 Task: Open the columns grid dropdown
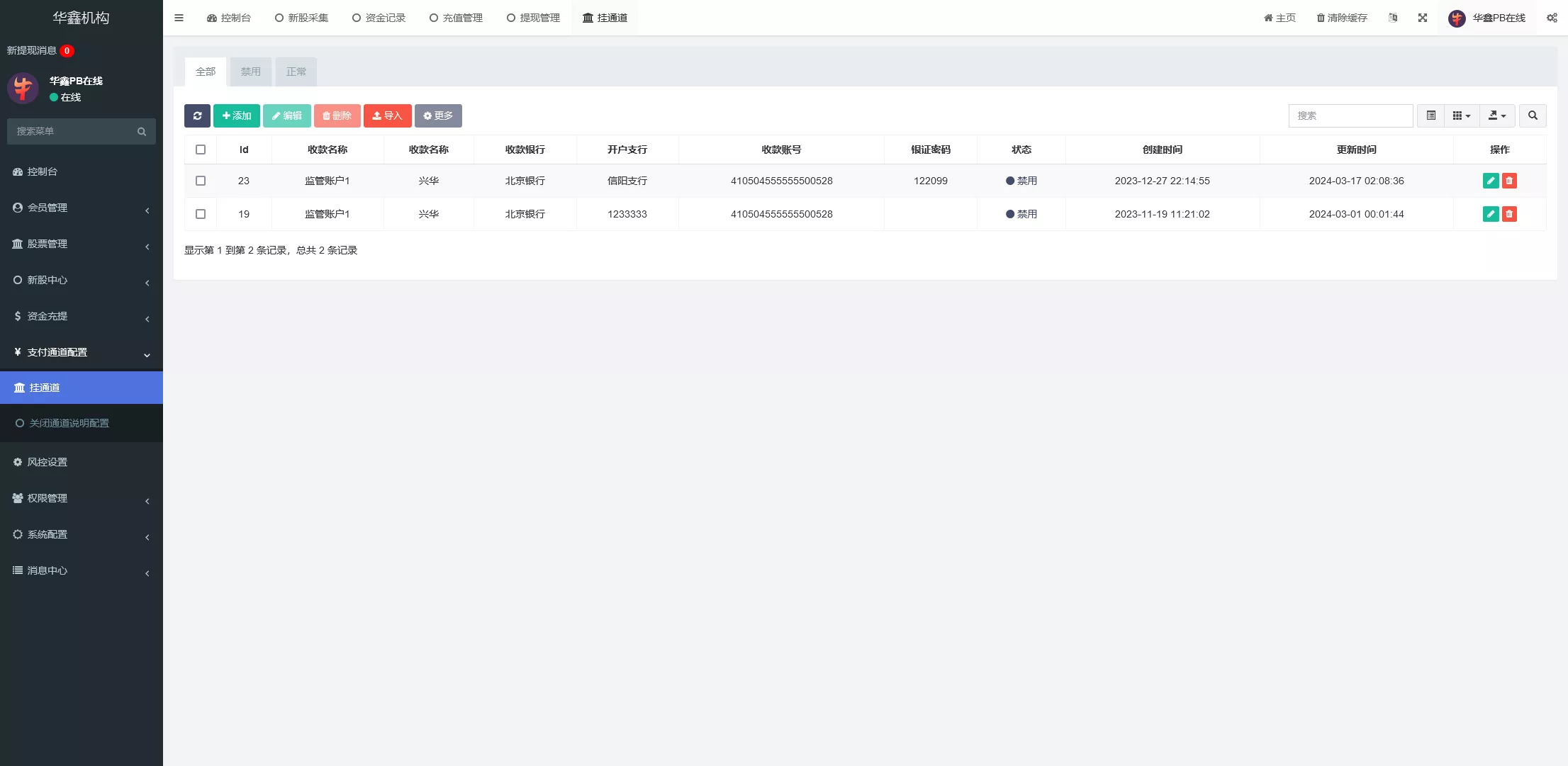(x=1461, y=116)
